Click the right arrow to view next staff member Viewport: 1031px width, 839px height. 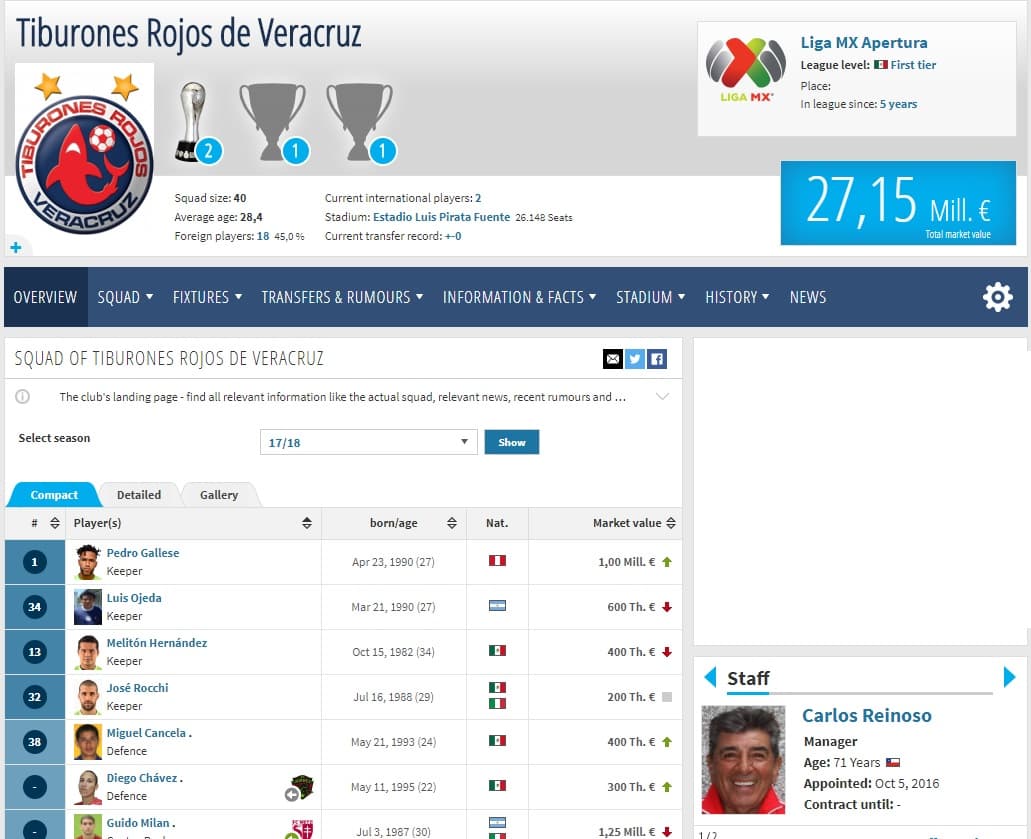click(1008, 677)
